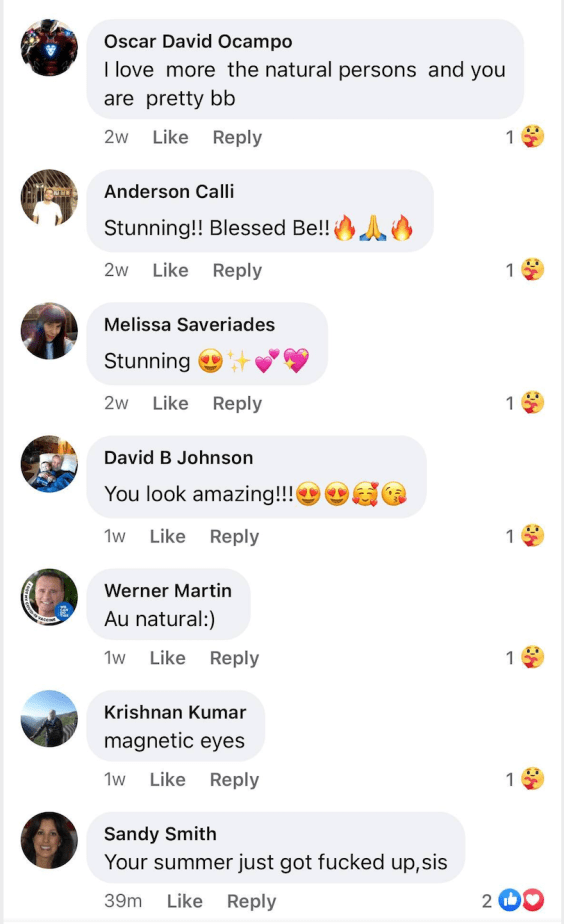Image resolution: width=564 pixels, height=924 pixels.
Task: Open Oscar David Ocampo's profile picture
Action: coord(49,48)
